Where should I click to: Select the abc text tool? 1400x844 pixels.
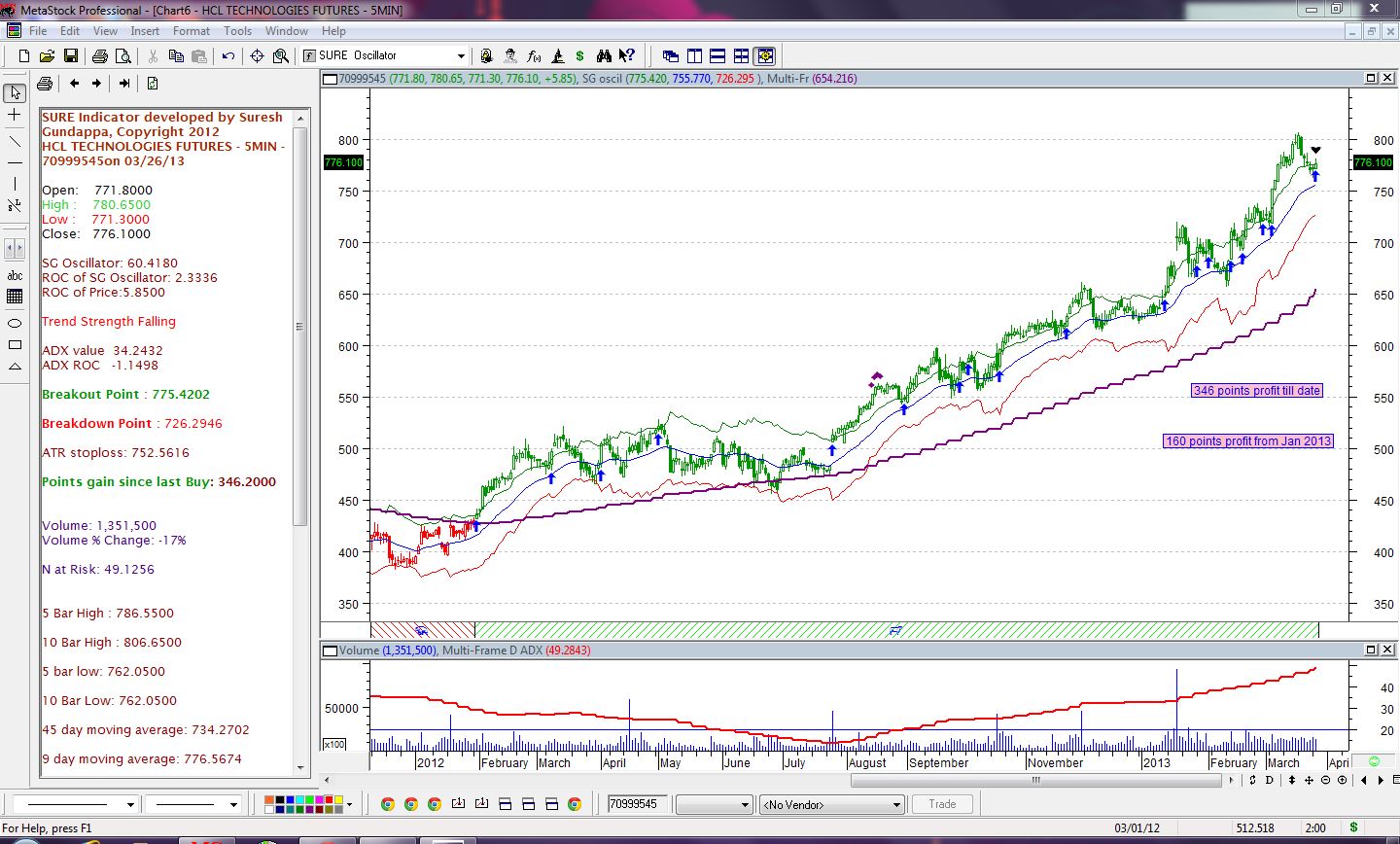point(15,275)
